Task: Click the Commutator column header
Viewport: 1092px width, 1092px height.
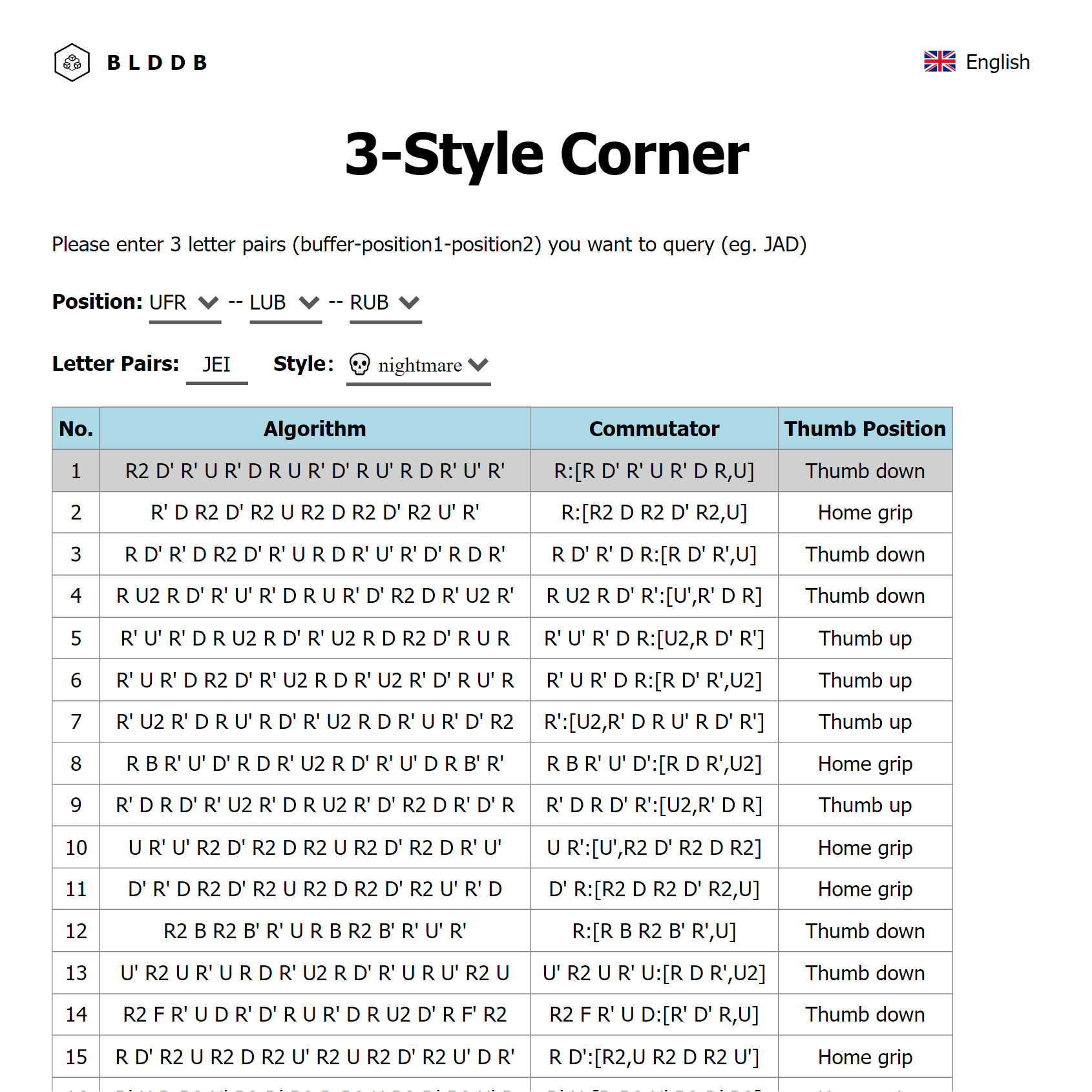Action: click(654, 429)
